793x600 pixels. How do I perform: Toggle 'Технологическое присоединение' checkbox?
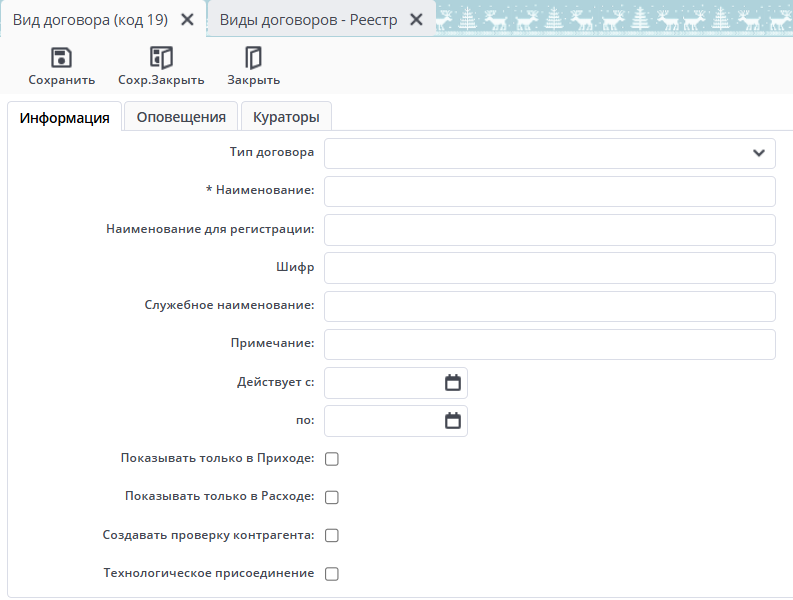(332, 574)
